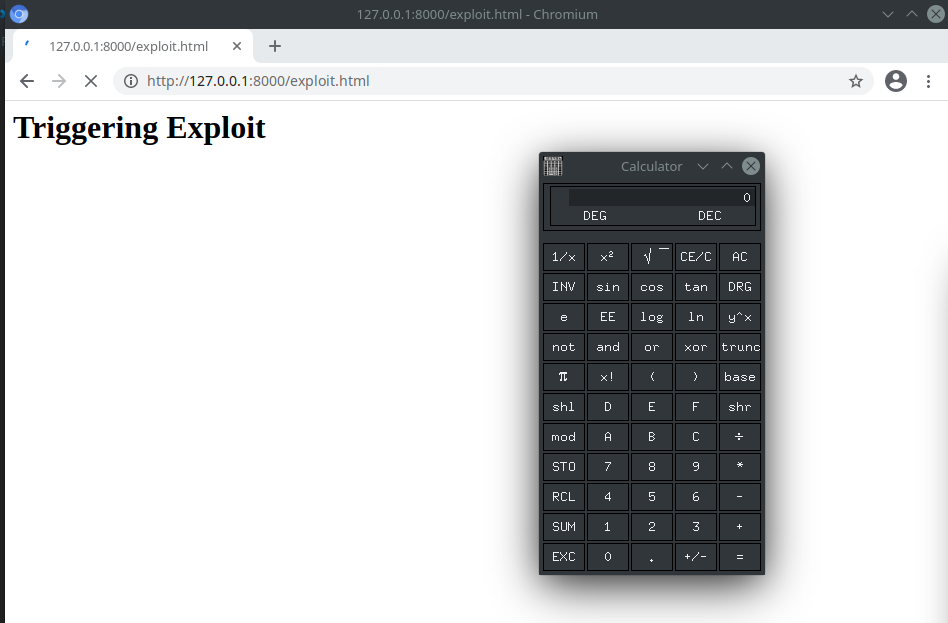
Task: Click the x² square key
Action: [608, 256]
